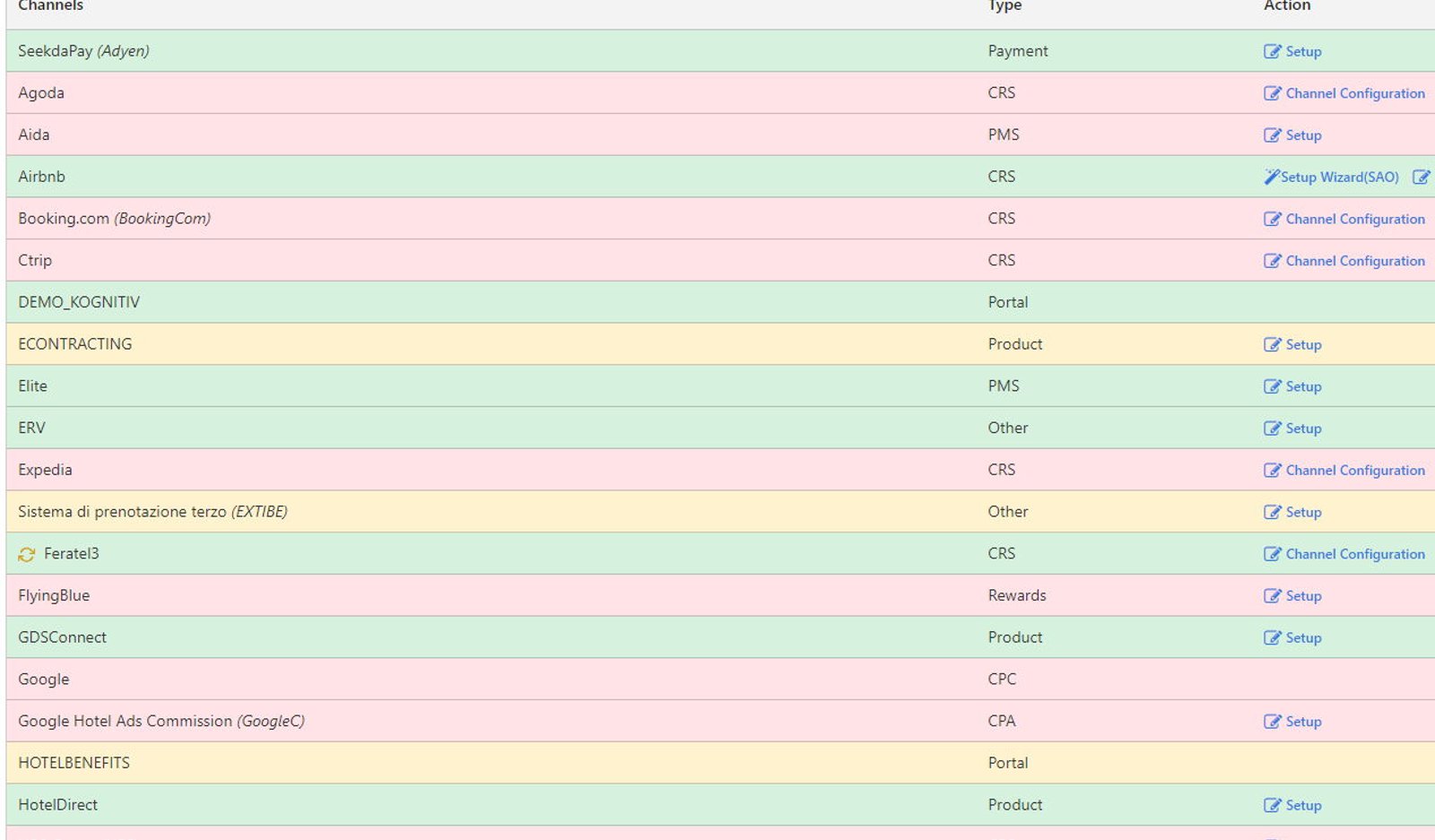Click the Rewards type cell for FlyingBlue
The height and width of the screenshot is (840, 1435).
coord(1017,595)
